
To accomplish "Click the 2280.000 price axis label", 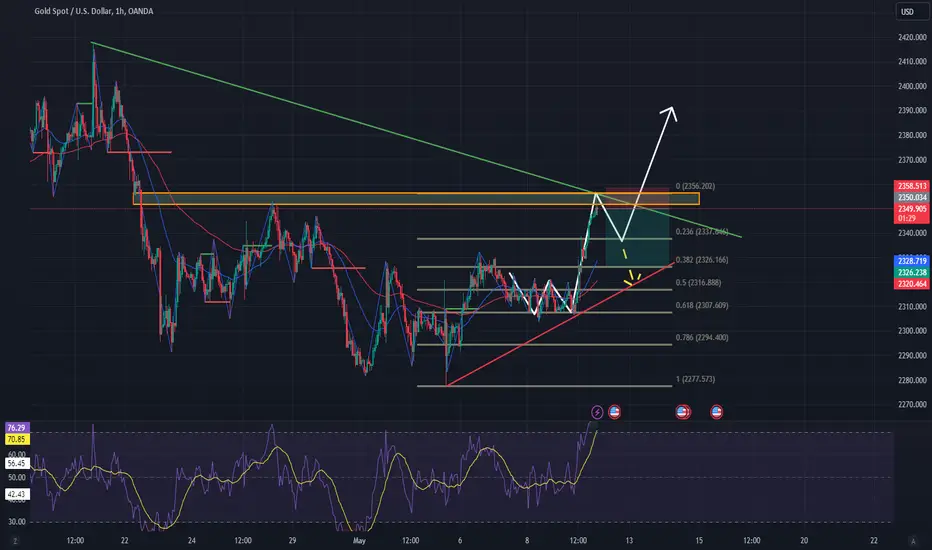I will (x=912, y=380).
